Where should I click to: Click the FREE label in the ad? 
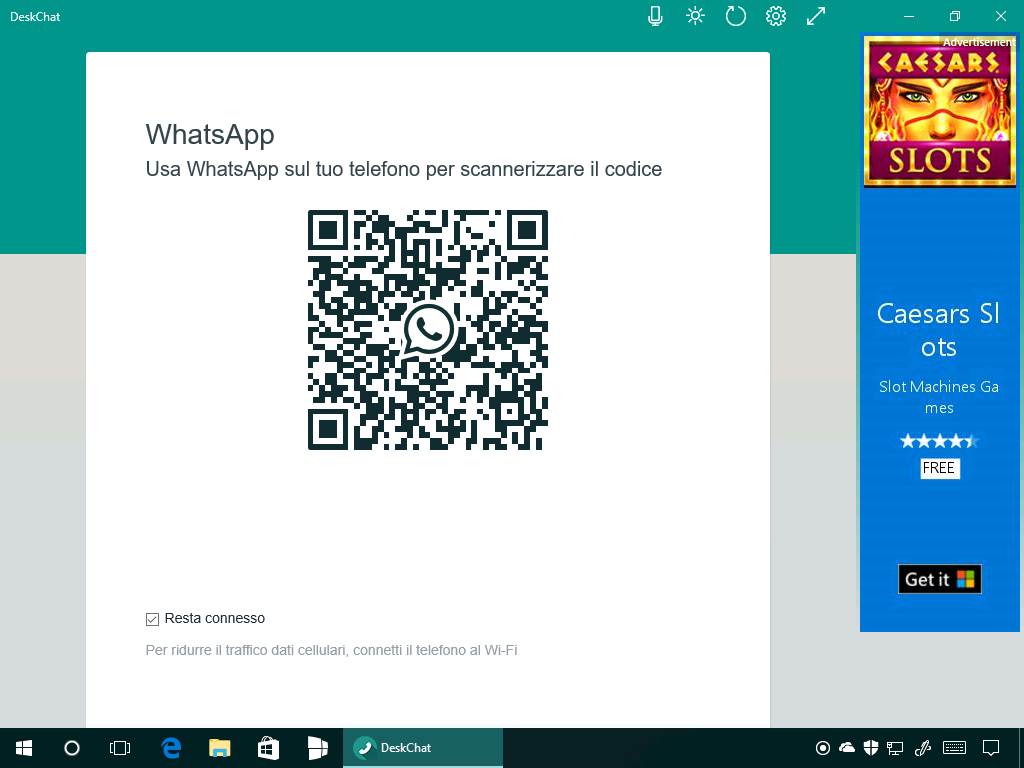click(939, 468)
